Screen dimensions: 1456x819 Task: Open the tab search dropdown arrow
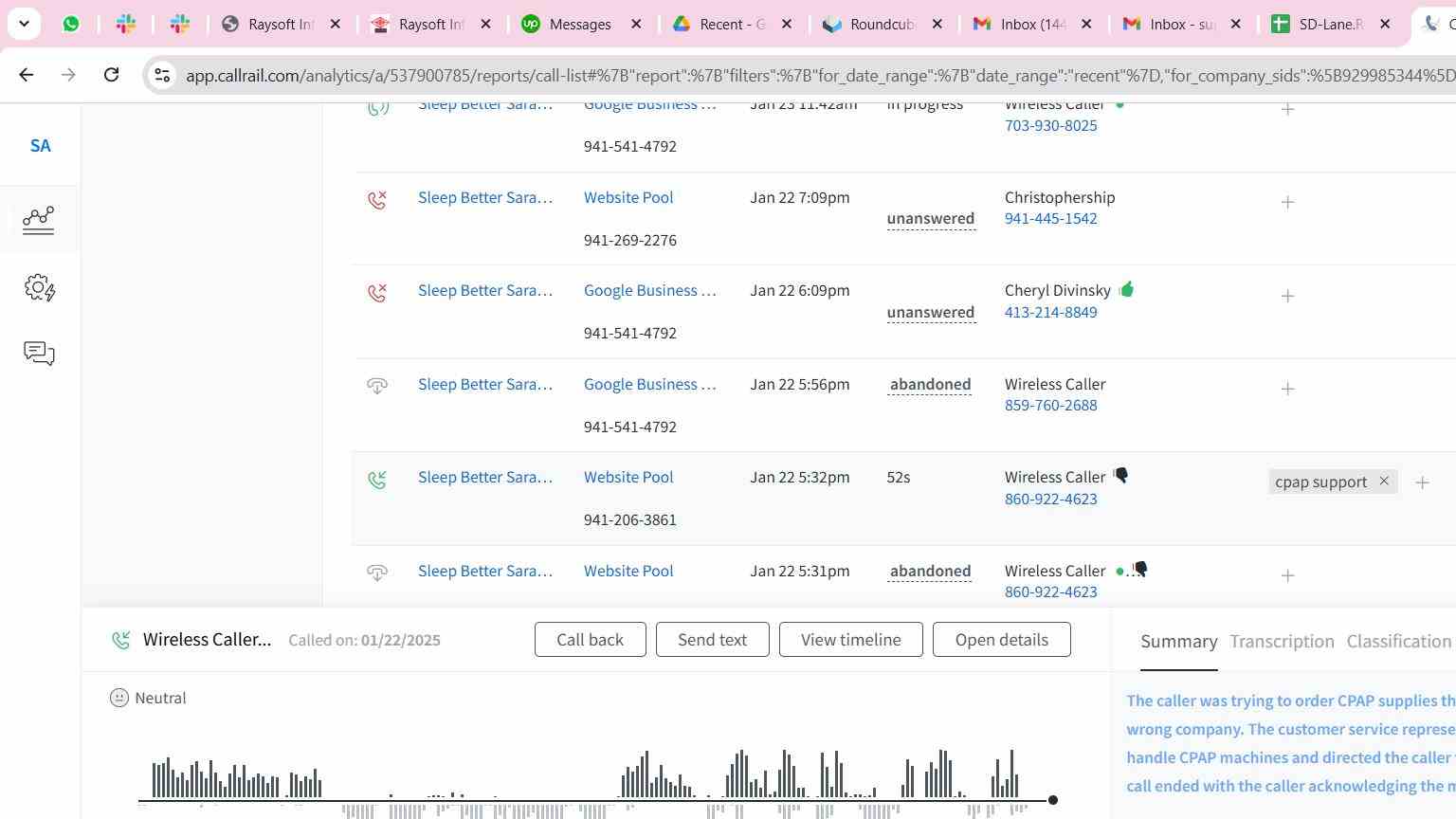pos(24,24)
